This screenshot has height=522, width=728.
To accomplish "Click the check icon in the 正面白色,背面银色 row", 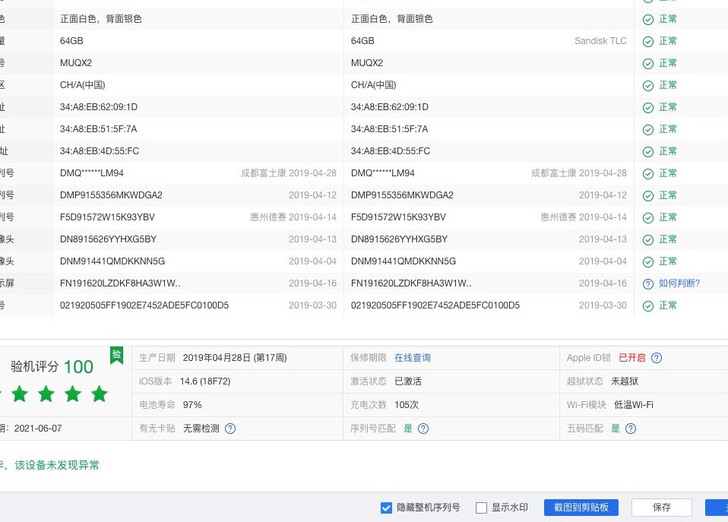I will (x=648, y=20).
